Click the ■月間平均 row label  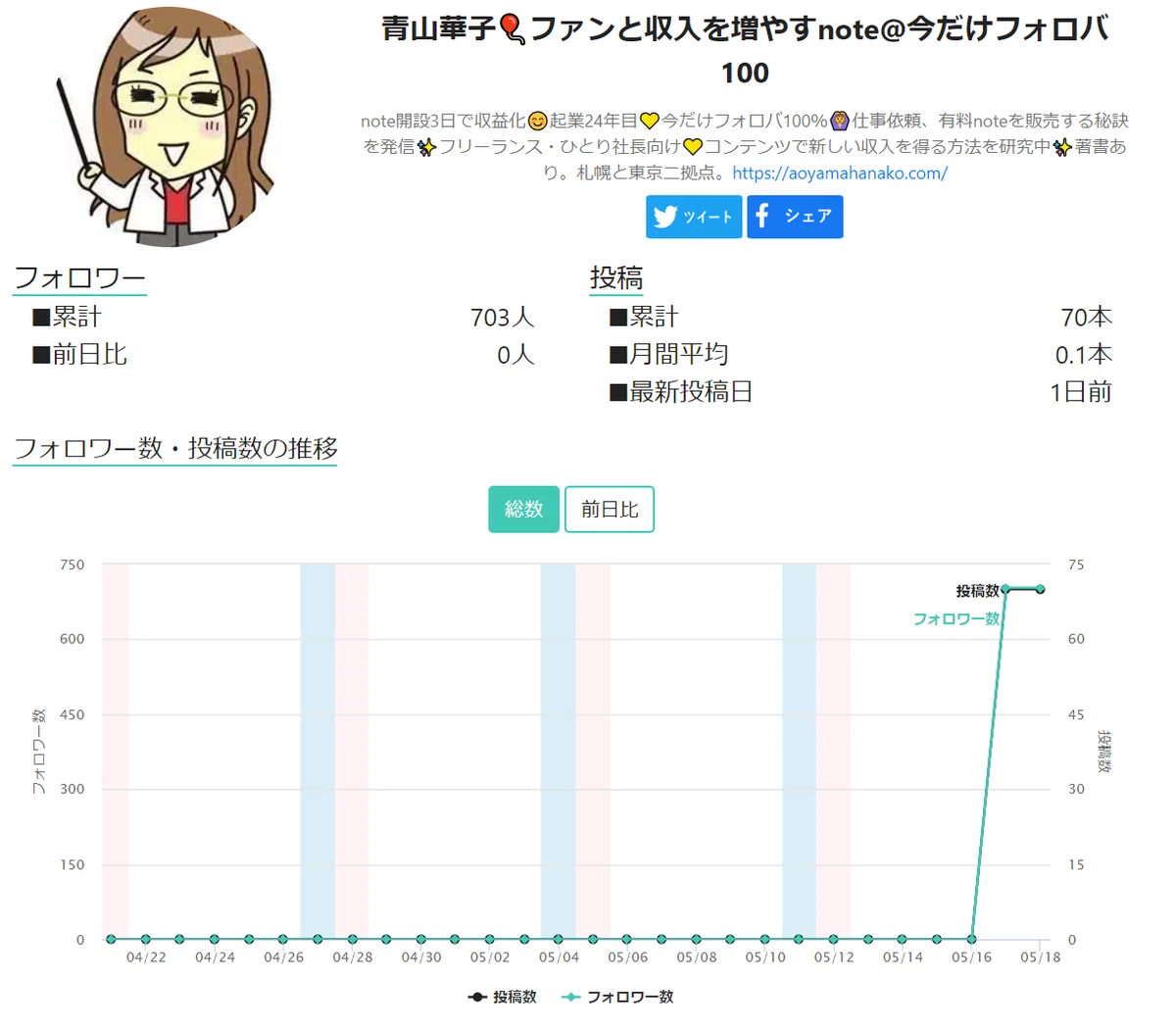point(668,355)
